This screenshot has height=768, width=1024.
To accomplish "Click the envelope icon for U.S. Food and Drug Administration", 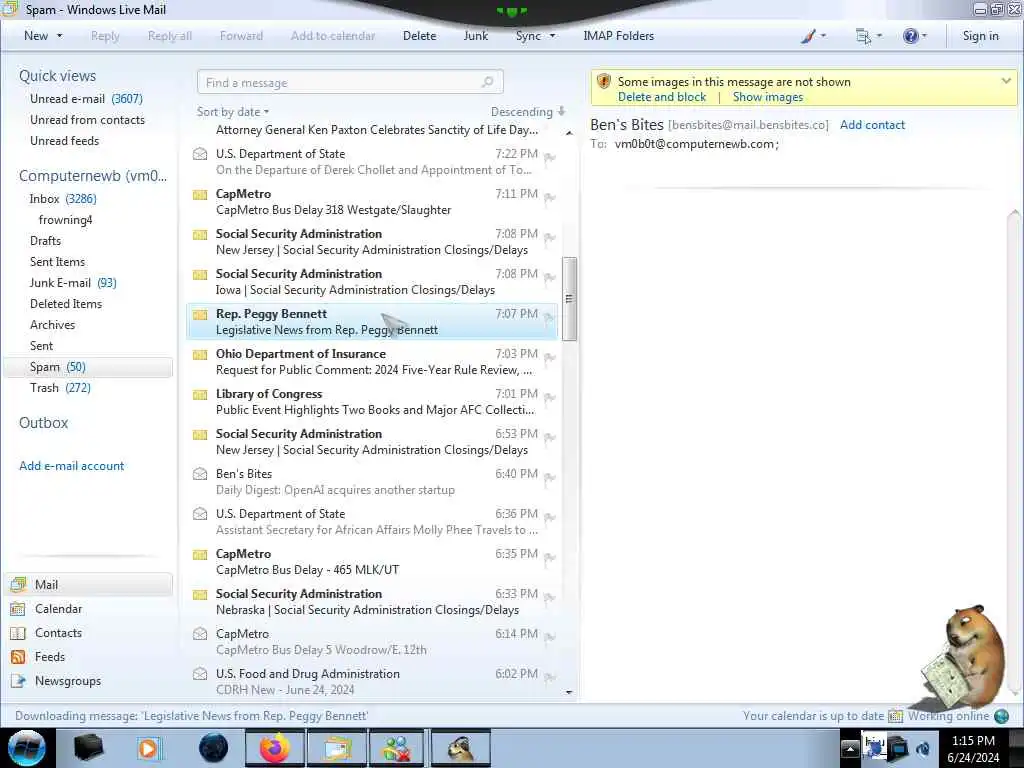I will [x=200, y=674].
